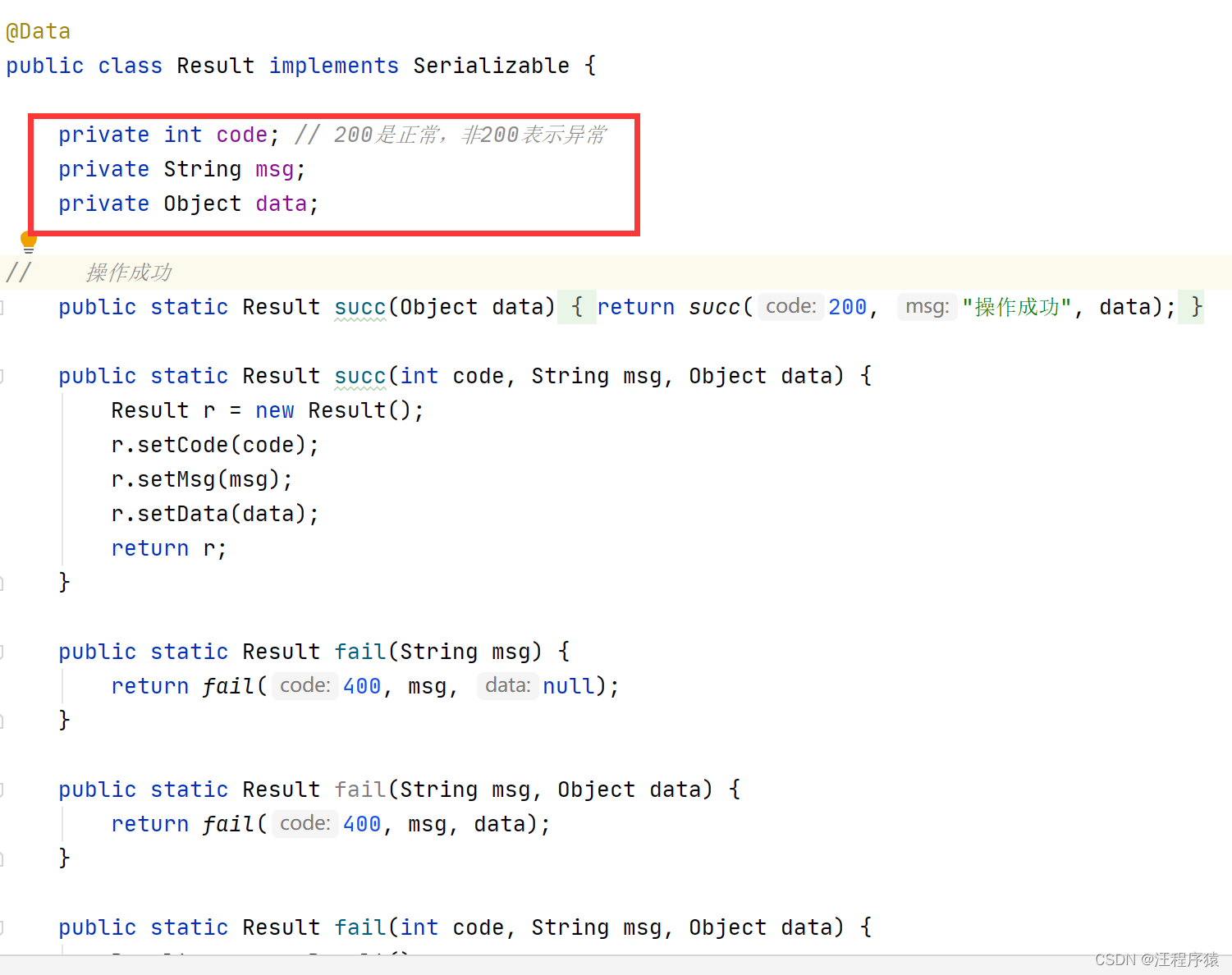
Task: Click 400 in the return fail(400, msg, data) line
Action: pyautogui.click(x=362, y=824)
